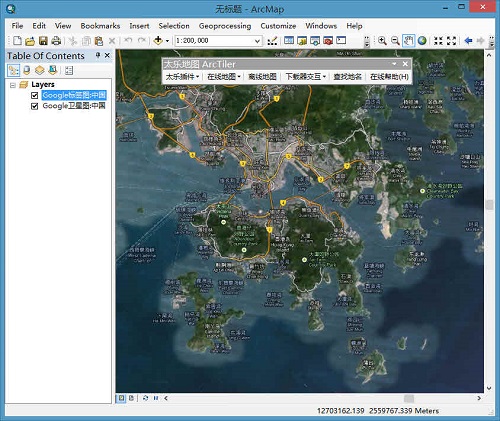Switch to Layout View at map bottom

pyautogui.click(x=132, y=398)
